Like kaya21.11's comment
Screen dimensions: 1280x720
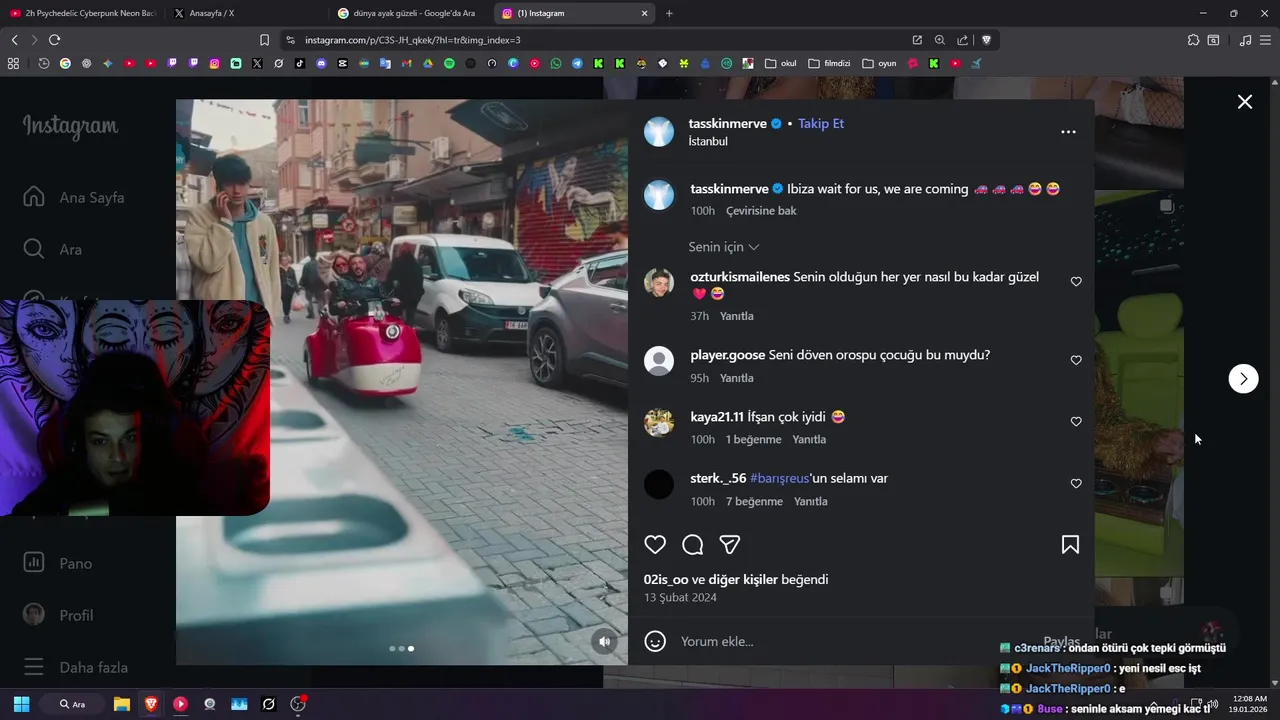(1076, 422)
